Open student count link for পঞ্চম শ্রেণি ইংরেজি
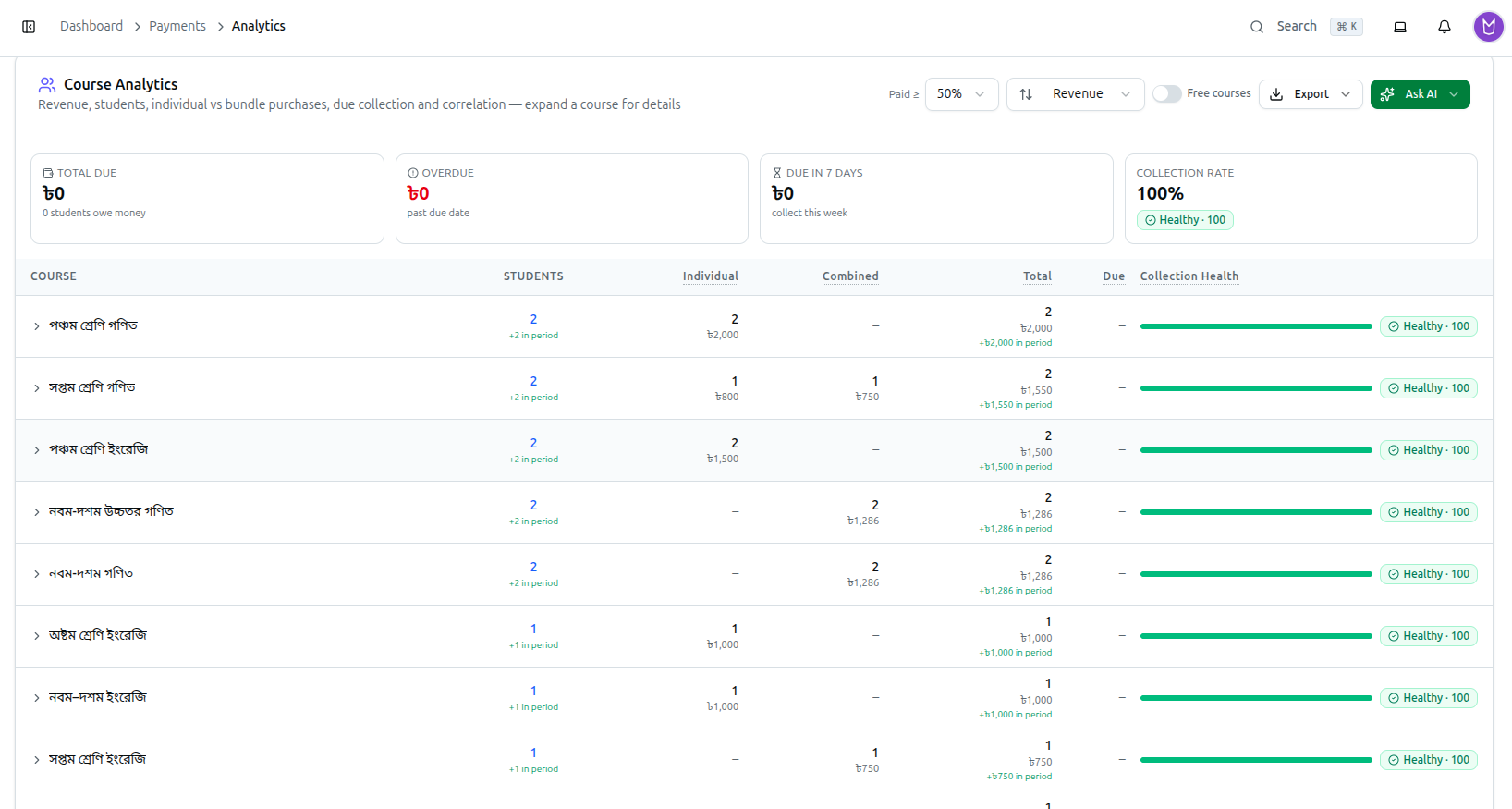The height and width of the screenshot is (809, 1512). [533, 443]
